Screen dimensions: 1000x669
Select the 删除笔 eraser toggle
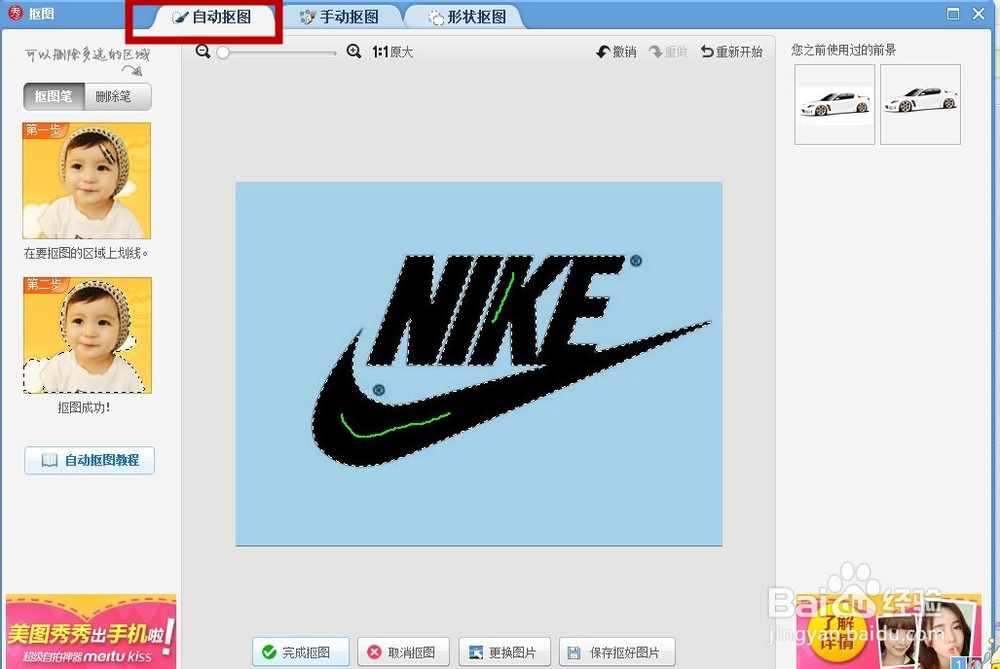118,97
